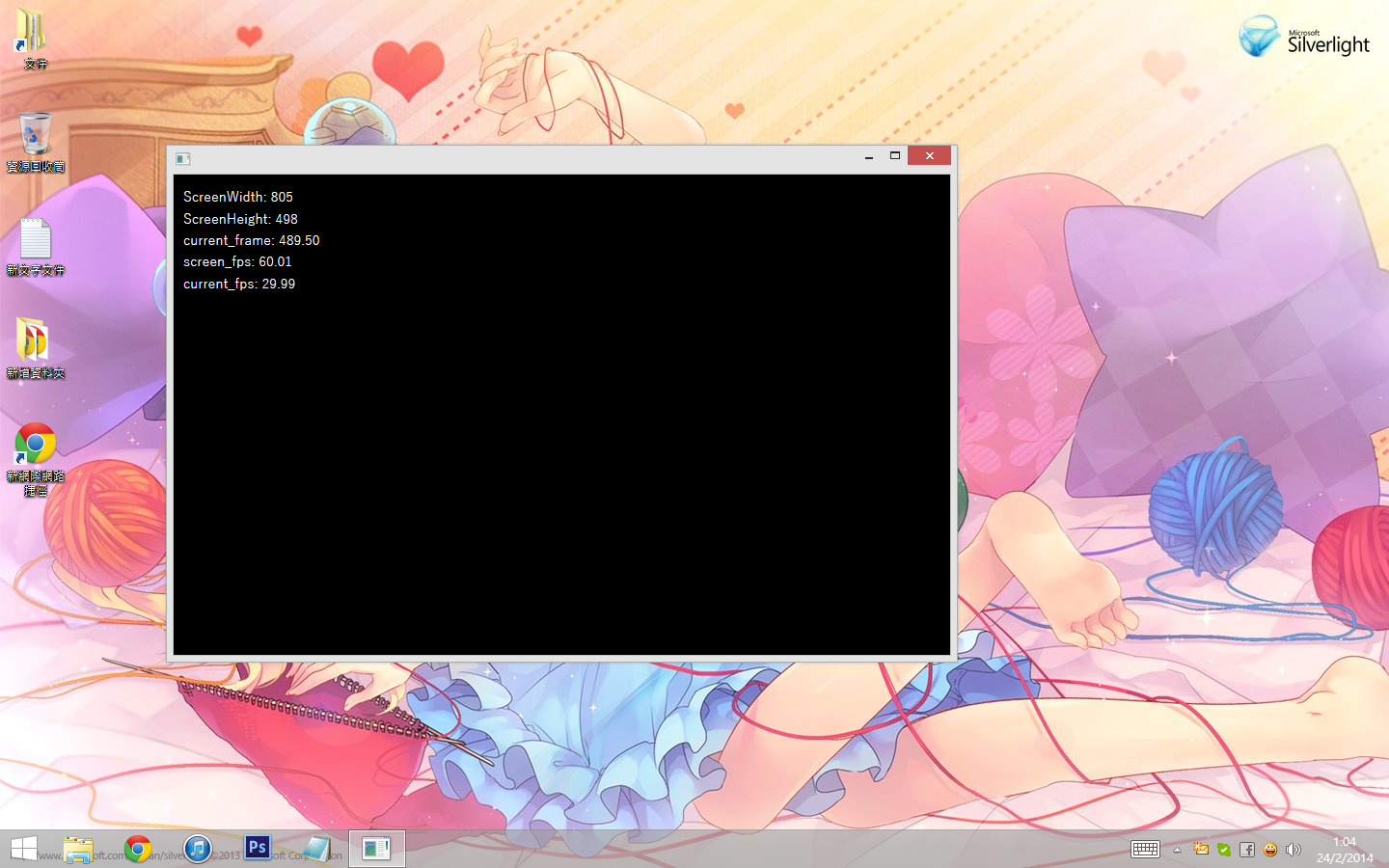Viewport: 1389px width, 868px height.
Task: Open the new mail notification tray icon
Action: 1201,850
